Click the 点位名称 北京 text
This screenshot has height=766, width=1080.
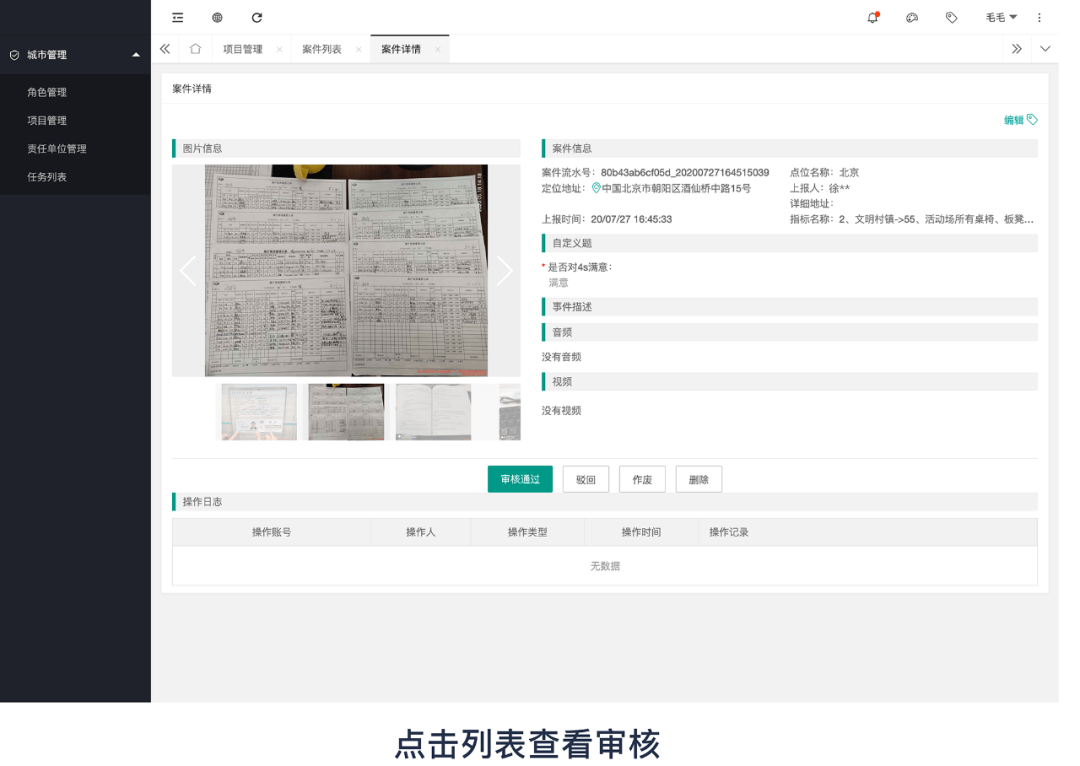(824, 173)
